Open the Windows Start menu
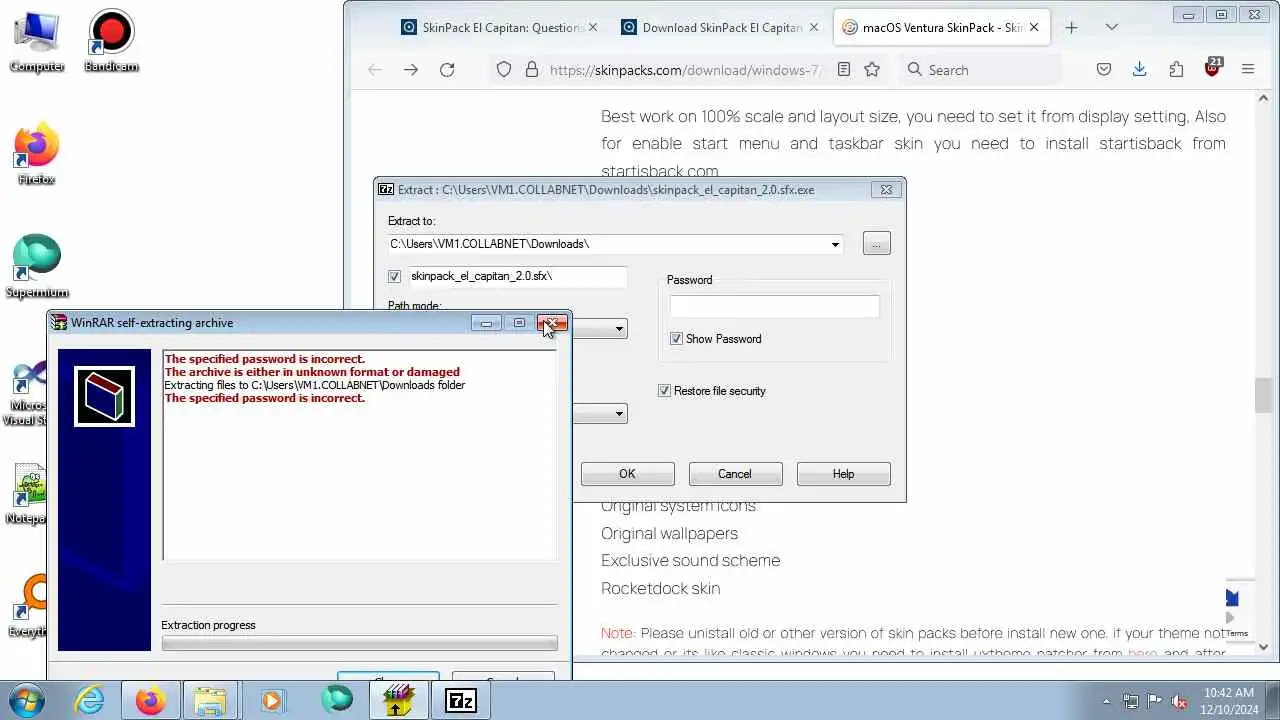 tap(25, 700)
